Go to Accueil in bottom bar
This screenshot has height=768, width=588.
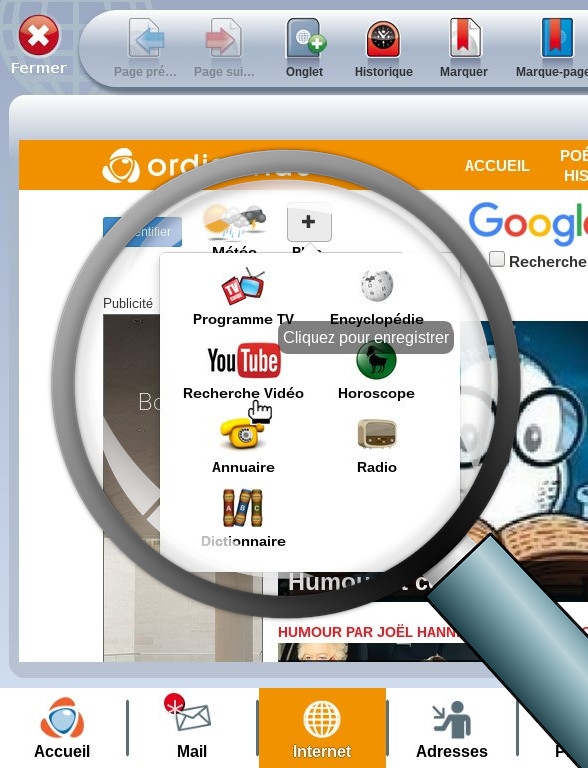[62, 728]
